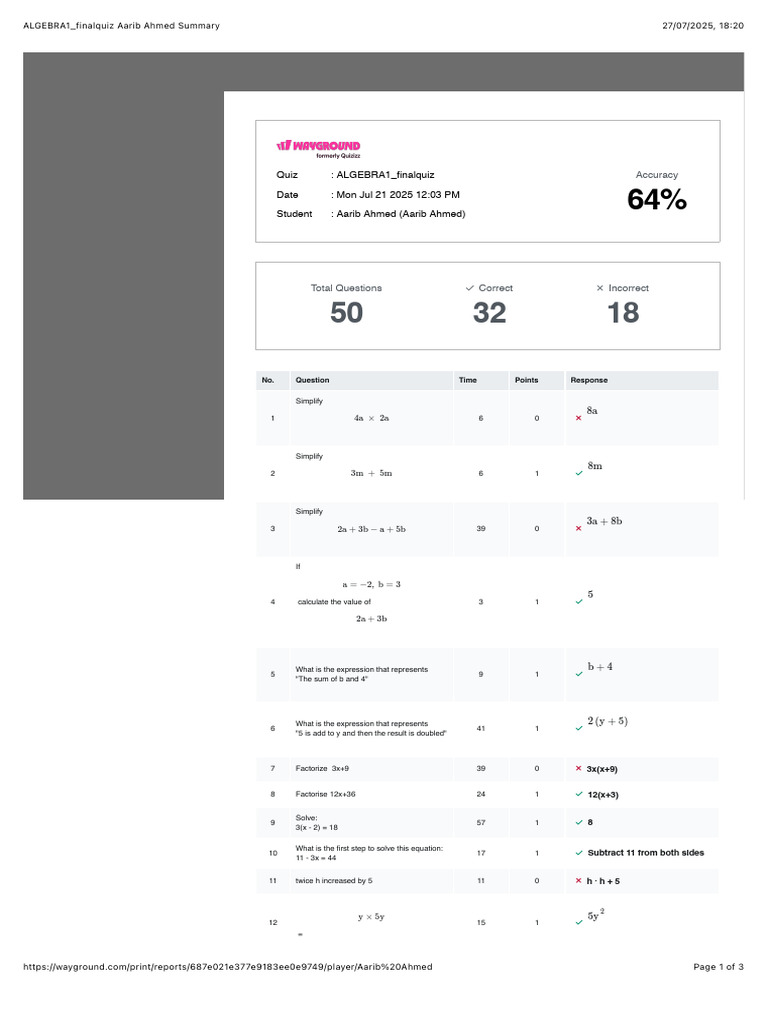Click the Wayground logo
The width and height of the screenshot is (768, 1024).
[x=318, y=148]
